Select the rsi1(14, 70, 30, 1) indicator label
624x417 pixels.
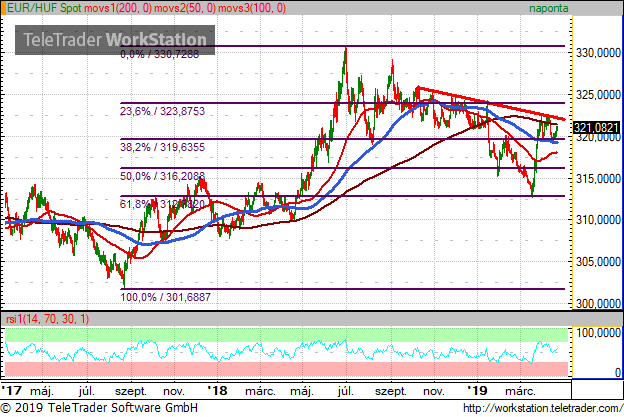[47, 319]
